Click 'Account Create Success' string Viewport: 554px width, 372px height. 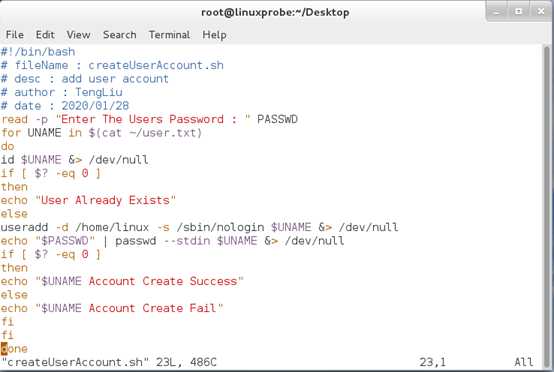point(163,281)
